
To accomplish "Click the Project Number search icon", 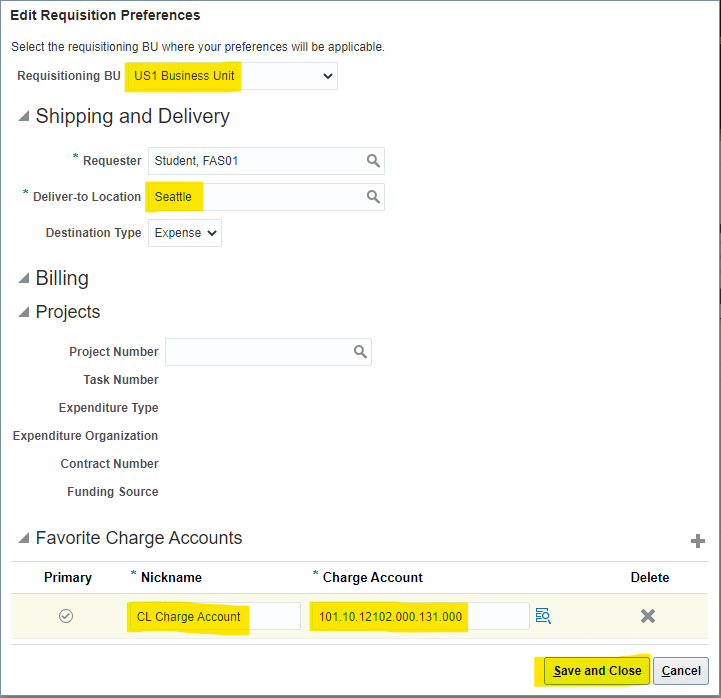I will 360,352.
